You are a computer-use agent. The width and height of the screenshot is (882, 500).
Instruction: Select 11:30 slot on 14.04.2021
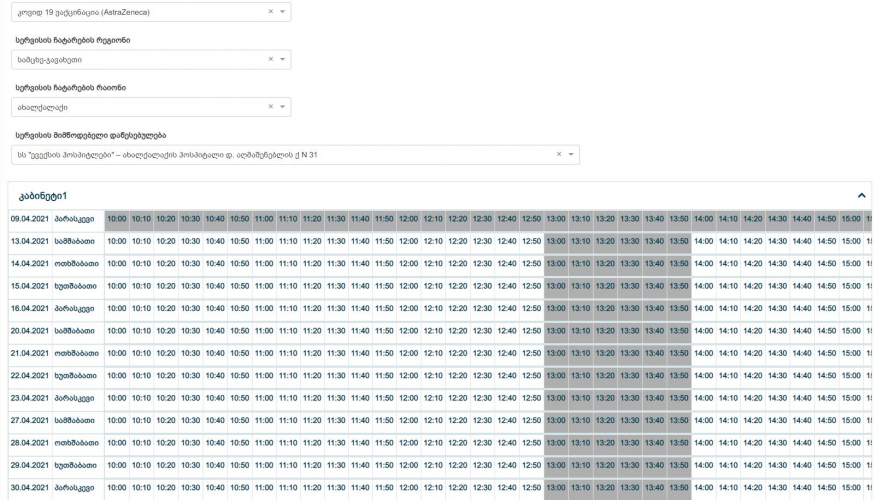336,264
